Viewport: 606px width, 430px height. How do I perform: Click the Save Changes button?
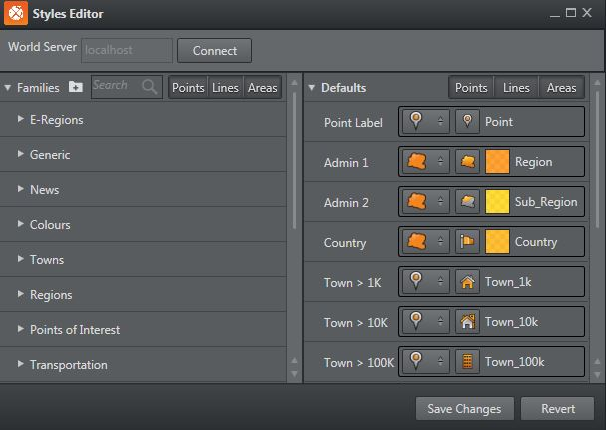pos(465,408)
